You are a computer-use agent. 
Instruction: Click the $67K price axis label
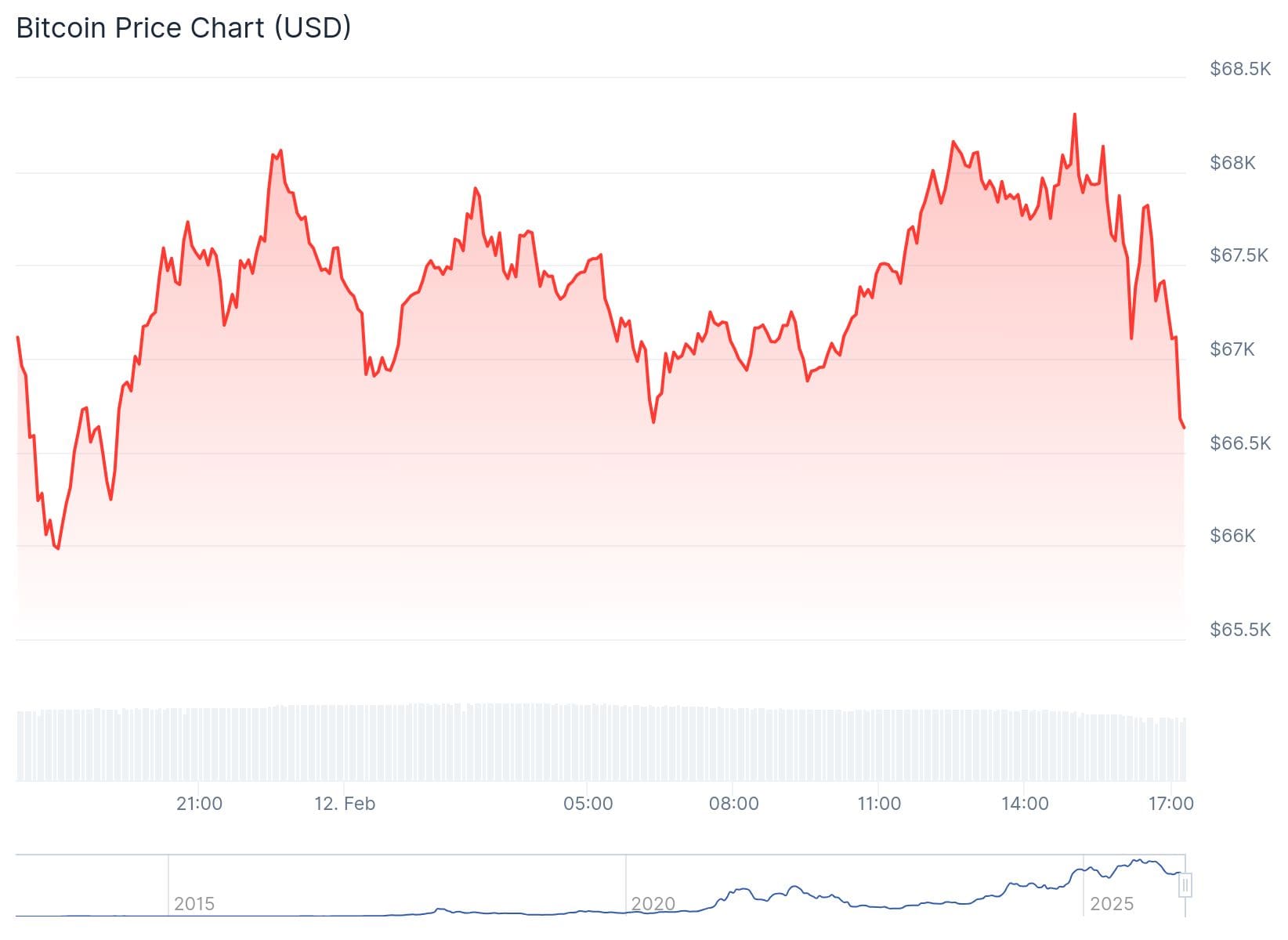1232,349
